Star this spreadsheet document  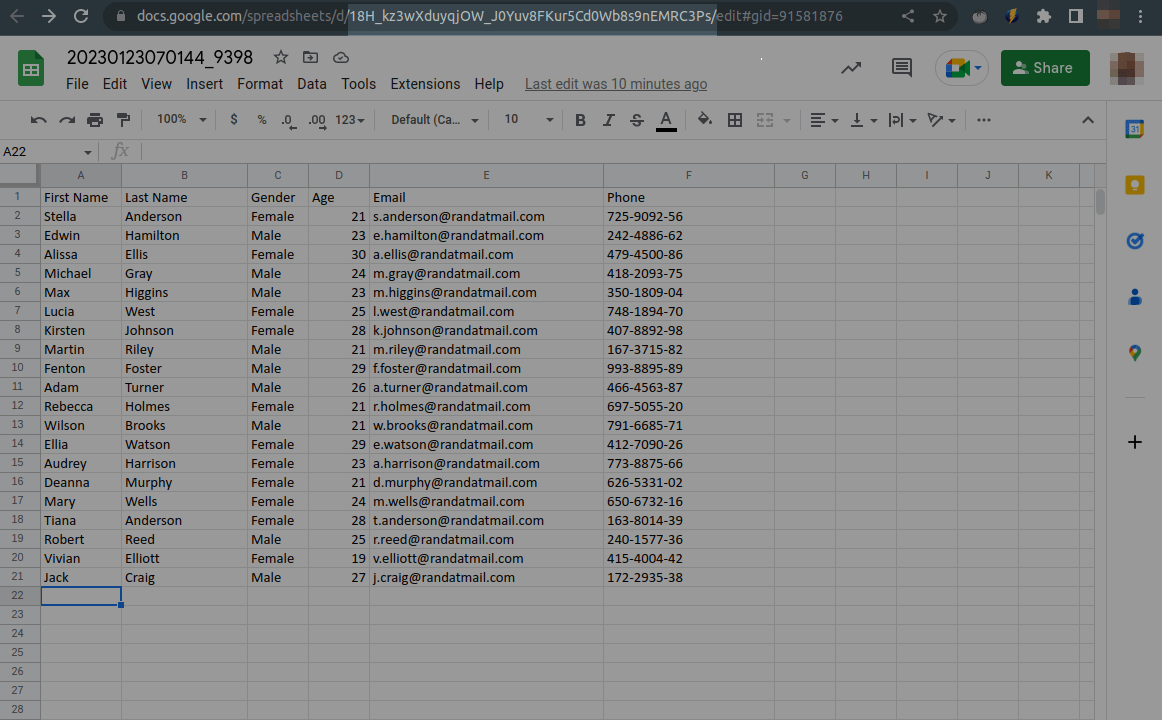(x=281, y=57)
